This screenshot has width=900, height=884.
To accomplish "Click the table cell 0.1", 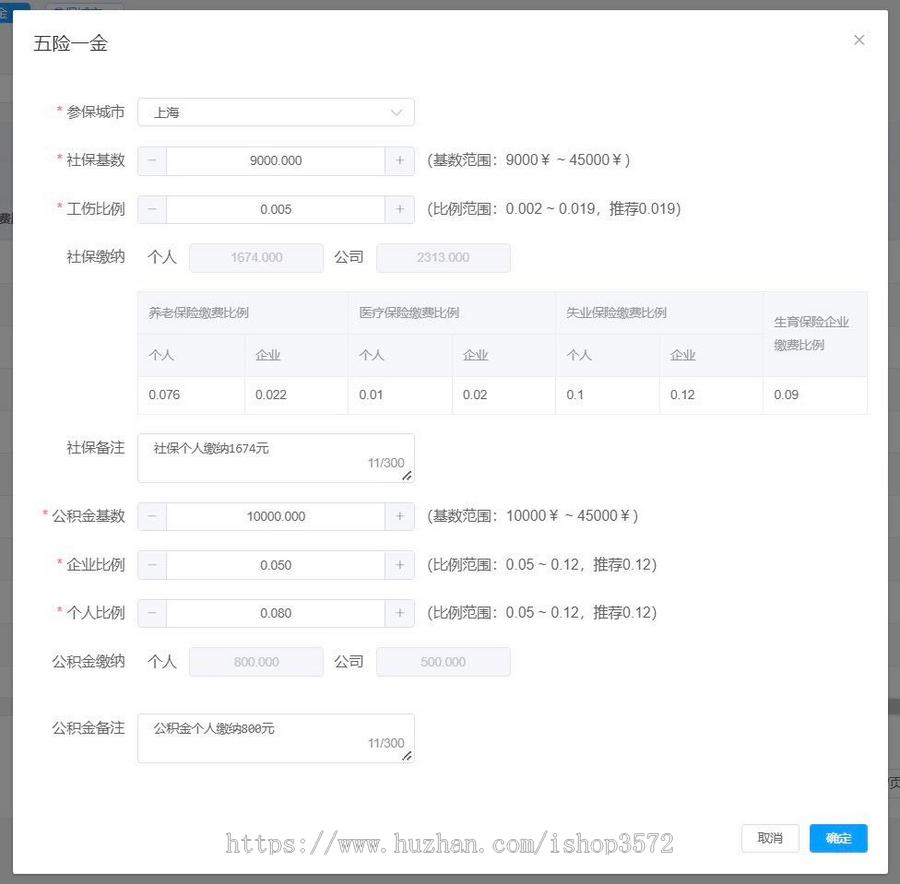I will 607,395.
